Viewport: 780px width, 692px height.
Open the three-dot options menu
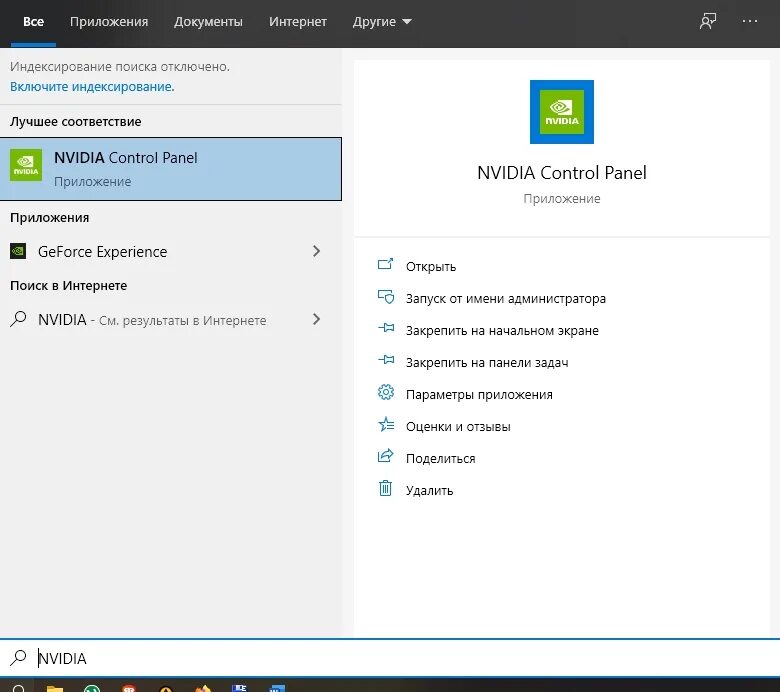click(x=749, y=21)
